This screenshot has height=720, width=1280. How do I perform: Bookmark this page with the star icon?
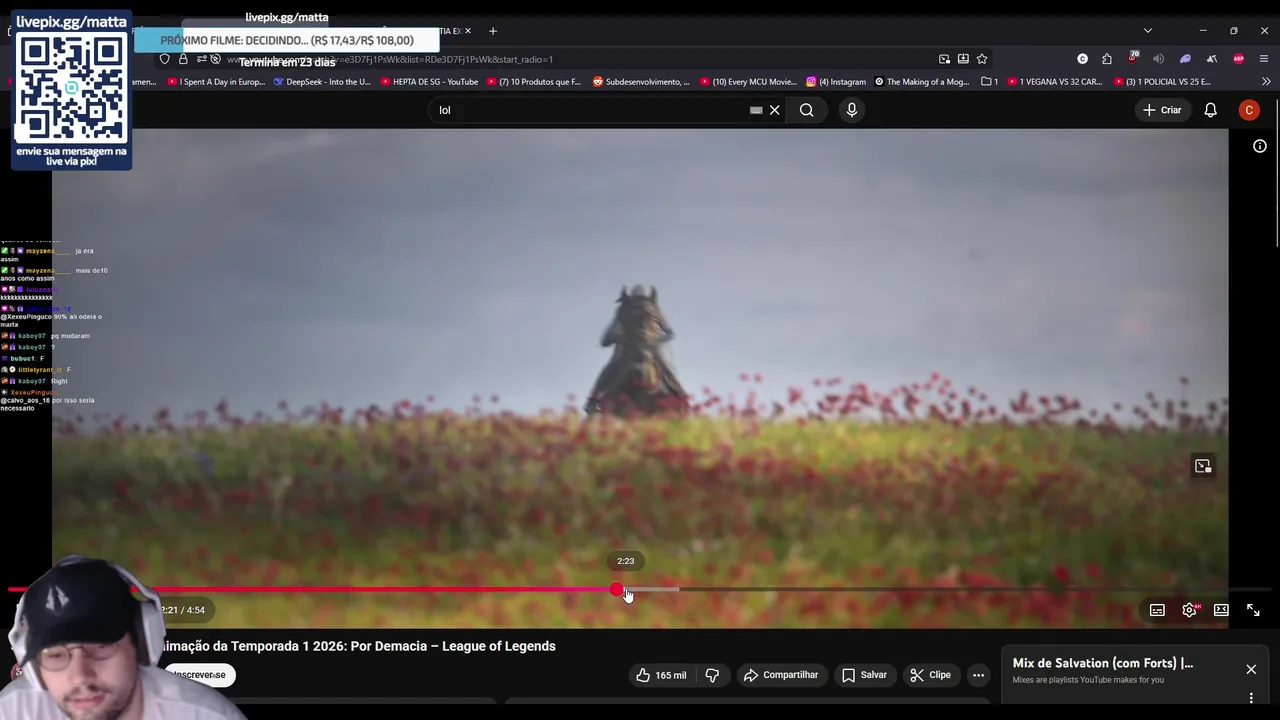point(982,59)
